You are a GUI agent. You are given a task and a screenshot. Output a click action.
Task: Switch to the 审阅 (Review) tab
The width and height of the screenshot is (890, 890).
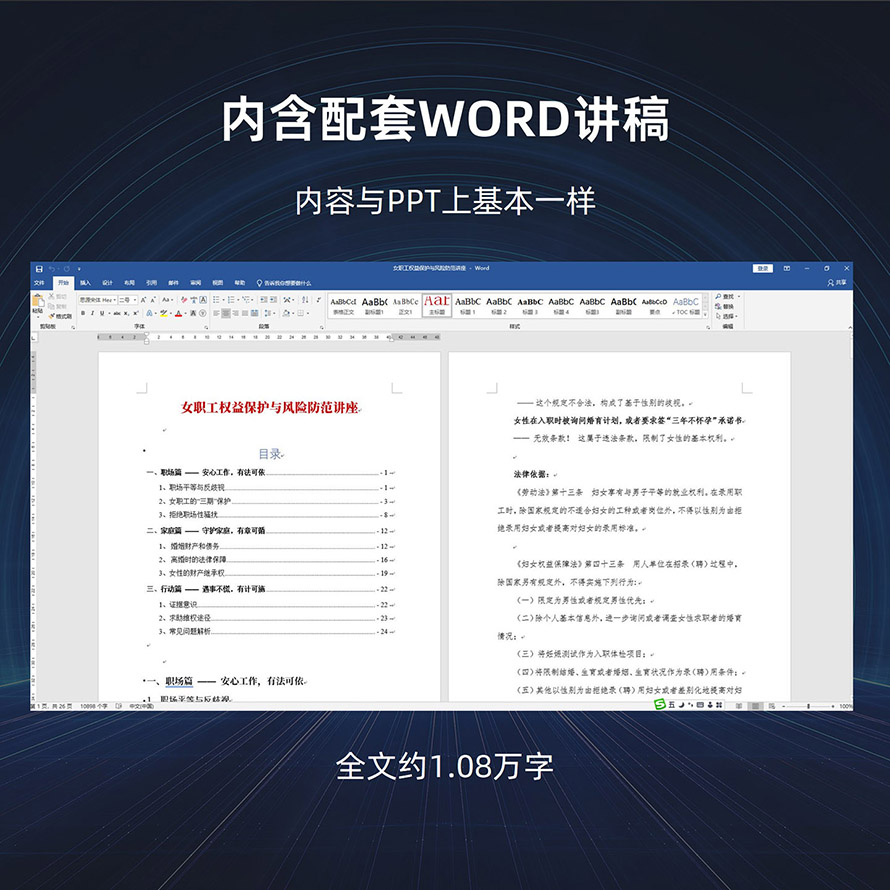[x=196, y=283]
